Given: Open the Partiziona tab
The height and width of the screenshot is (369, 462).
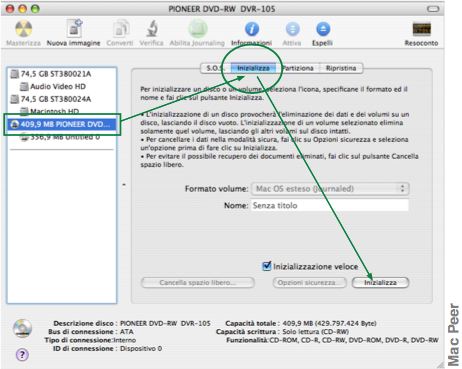Looking at the screenshot, I should pos(298,68).
